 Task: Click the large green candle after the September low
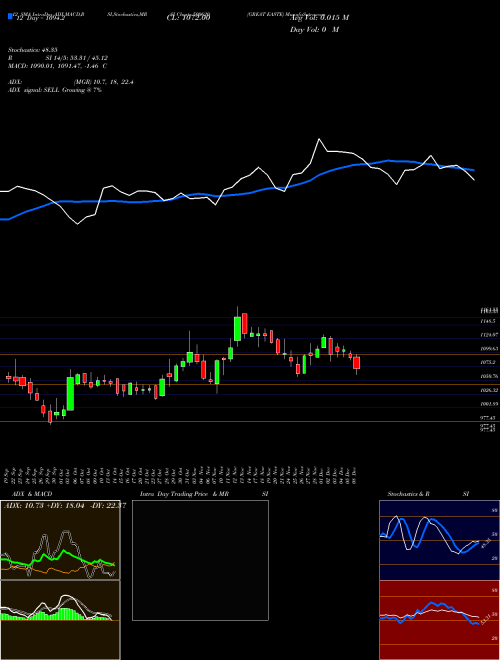(x=70, y=394)
